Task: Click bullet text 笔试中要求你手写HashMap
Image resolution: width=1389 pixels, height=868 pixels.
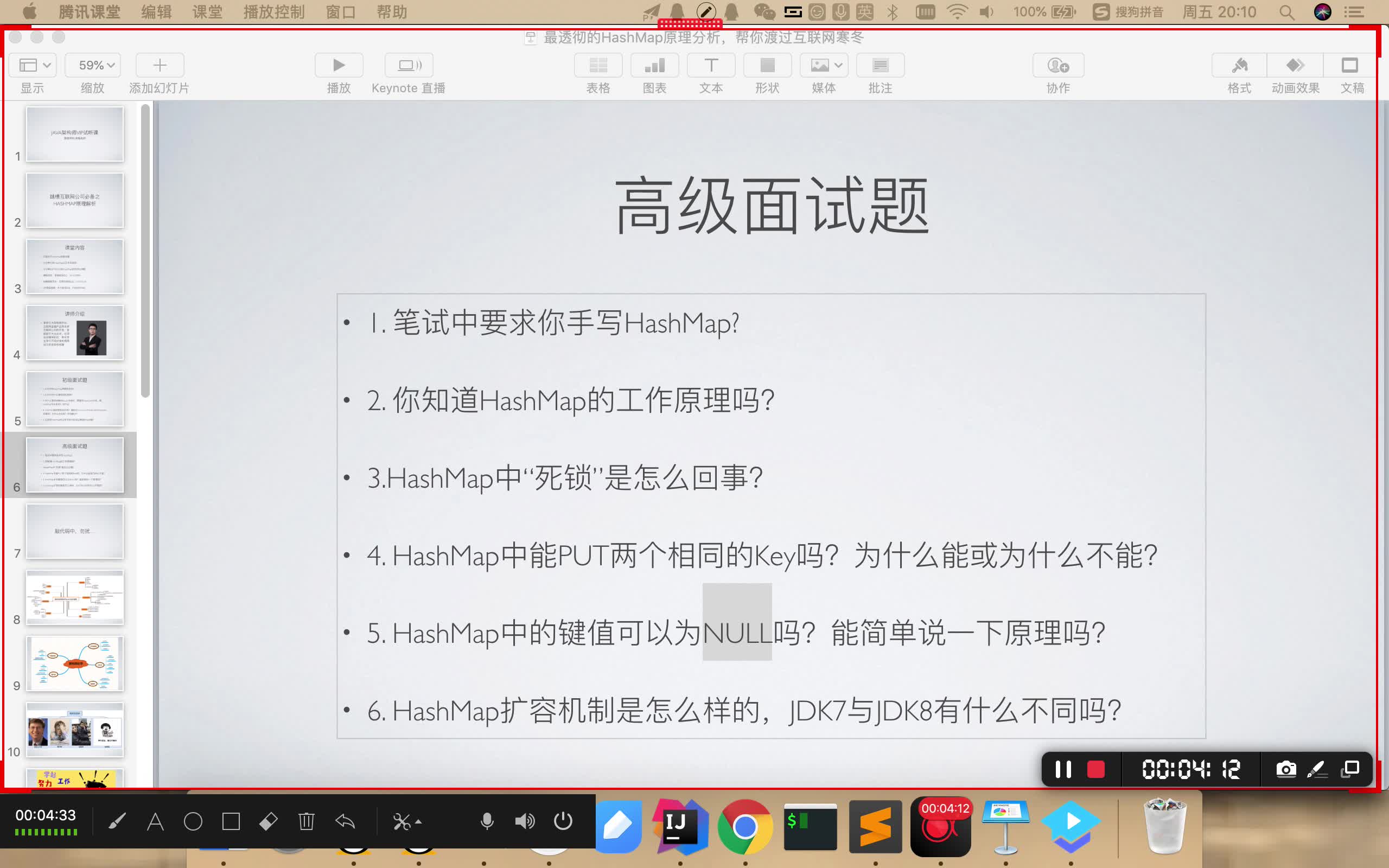Action: point(566,323)
